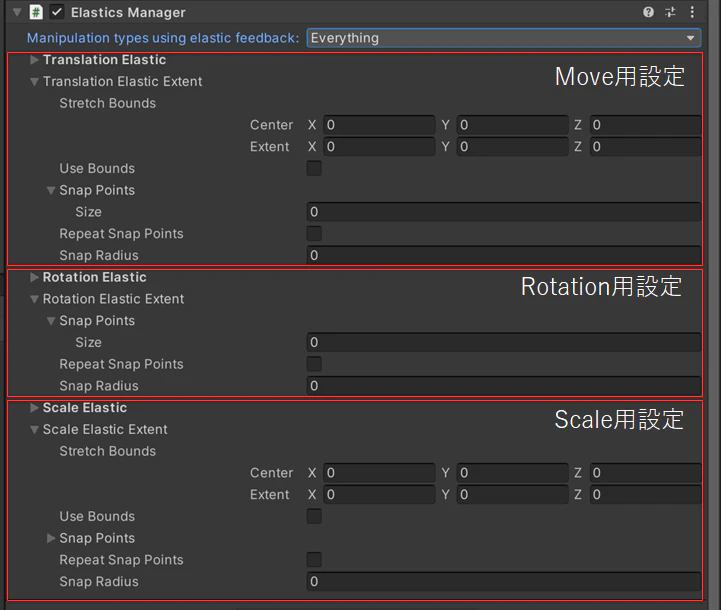Enable Use Bounds in Scale Elastic Extent
The image size is (721, 610).
pos(314,516)
